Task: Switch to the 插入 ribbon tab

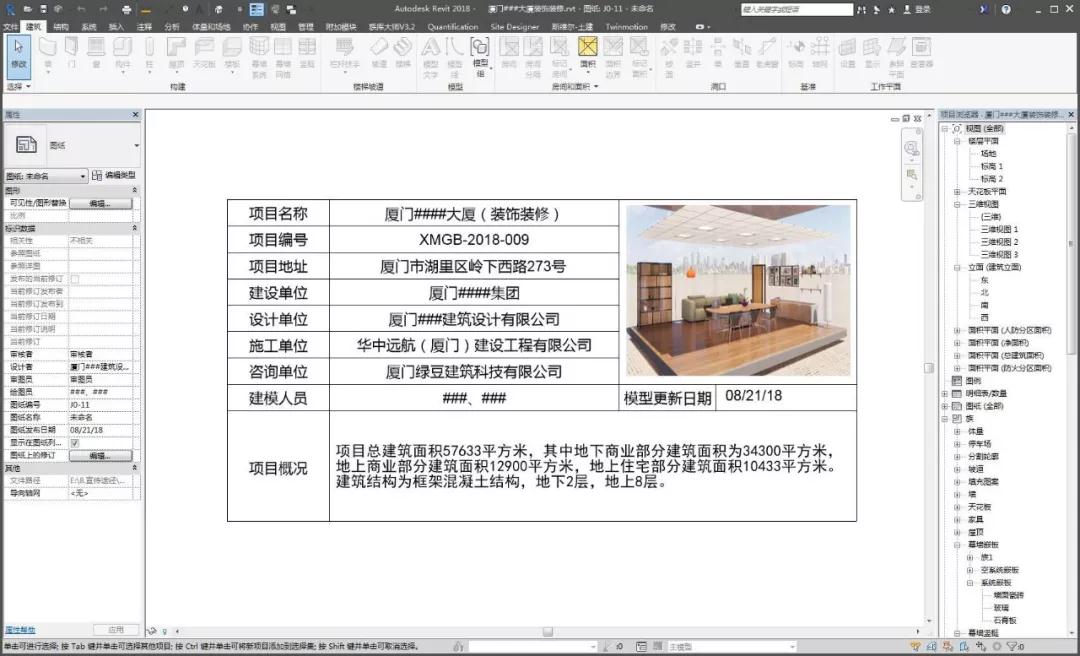Action: pos(116,27)
